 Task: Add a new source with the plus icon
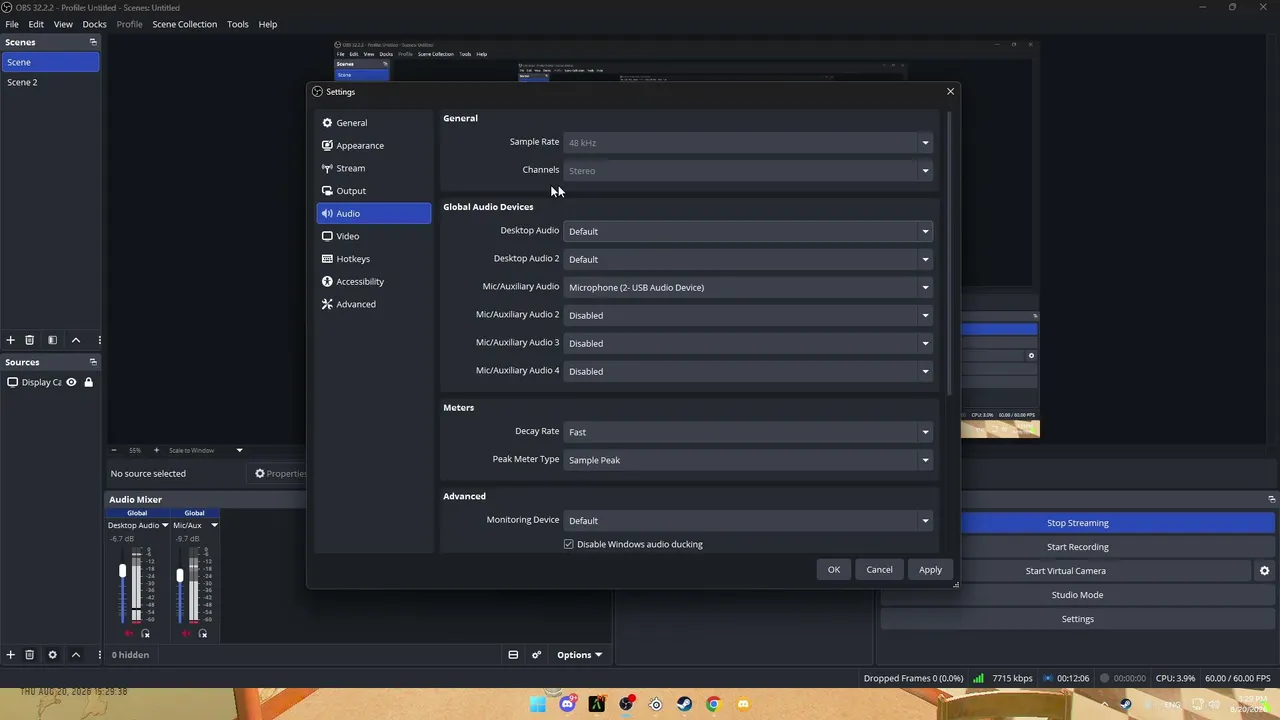click(11, 655)
